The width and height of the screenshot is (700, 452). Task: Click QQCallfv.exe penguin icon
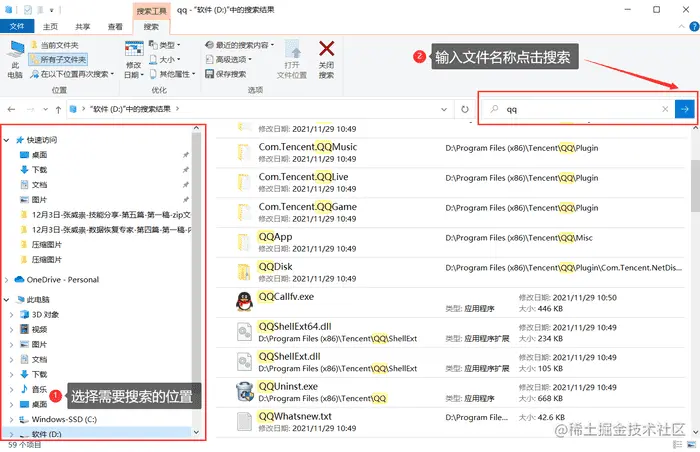[244, 302]
